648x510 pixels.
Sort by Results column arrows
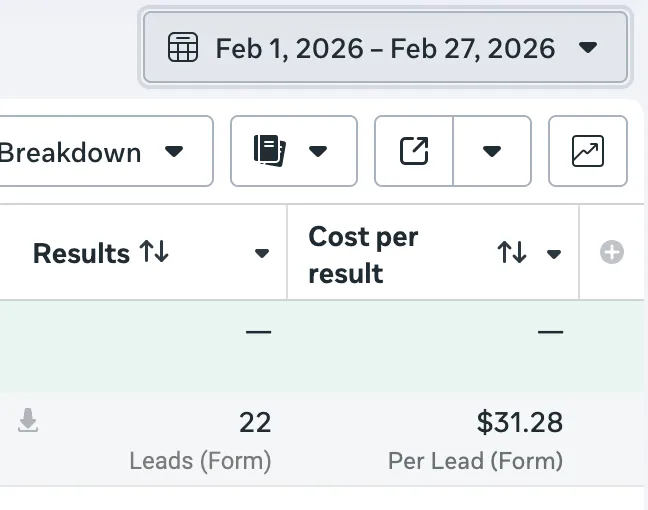pos(154,253)
